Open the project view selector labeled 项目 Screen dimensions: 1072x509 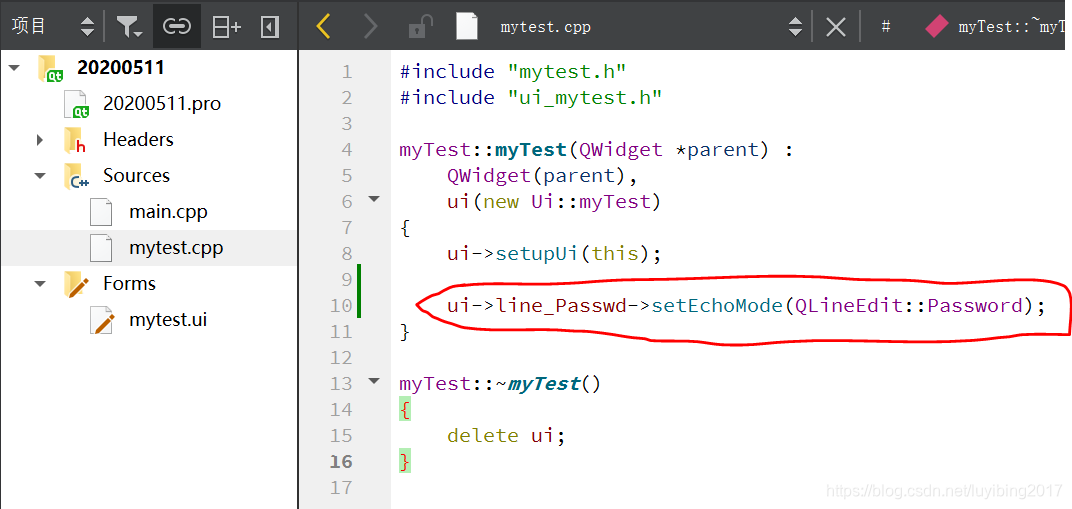click(x=53, y=27)
